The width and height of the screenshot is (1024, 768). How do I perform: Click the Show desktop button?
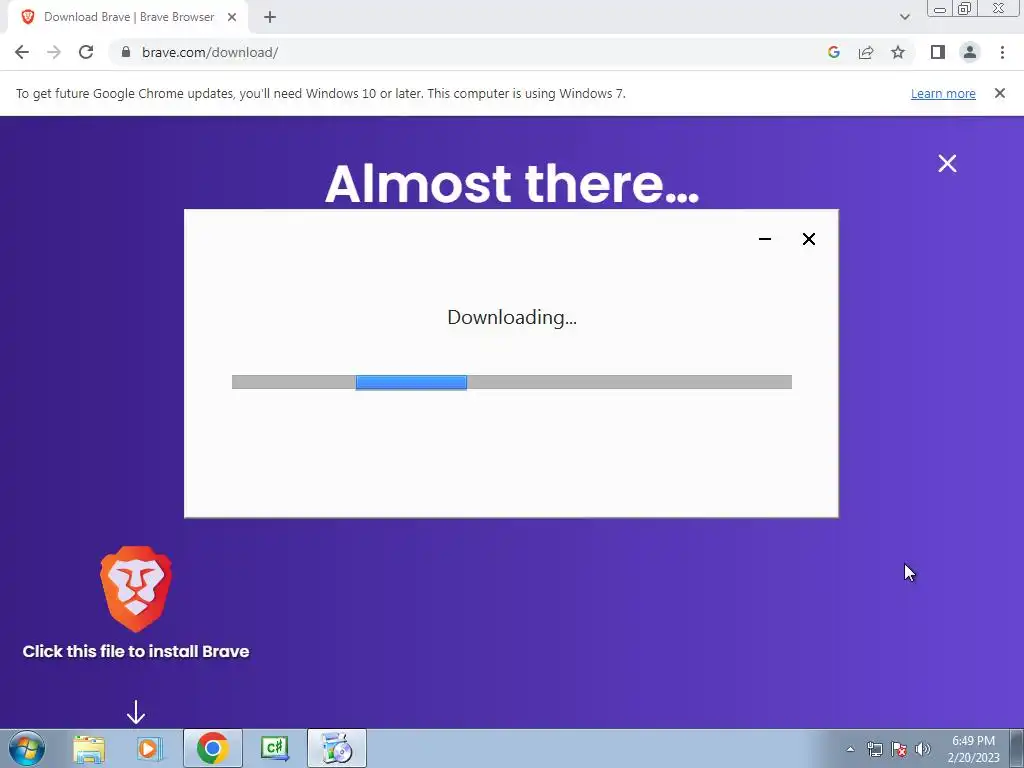coord(1017,748)
